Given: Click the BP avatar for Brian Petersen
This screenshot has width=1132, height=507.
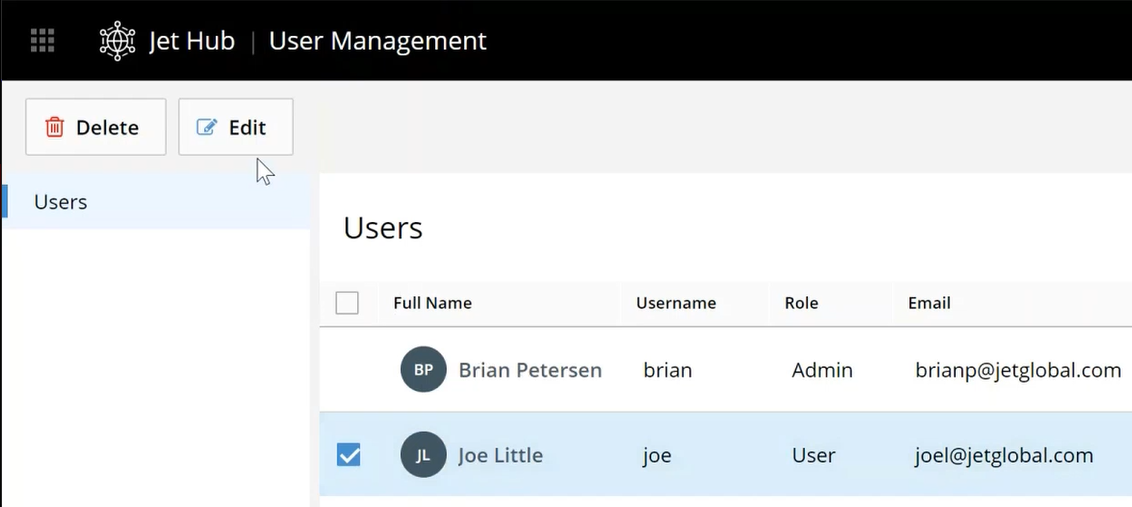Looking at the screenshot, I should coord(424,370).
